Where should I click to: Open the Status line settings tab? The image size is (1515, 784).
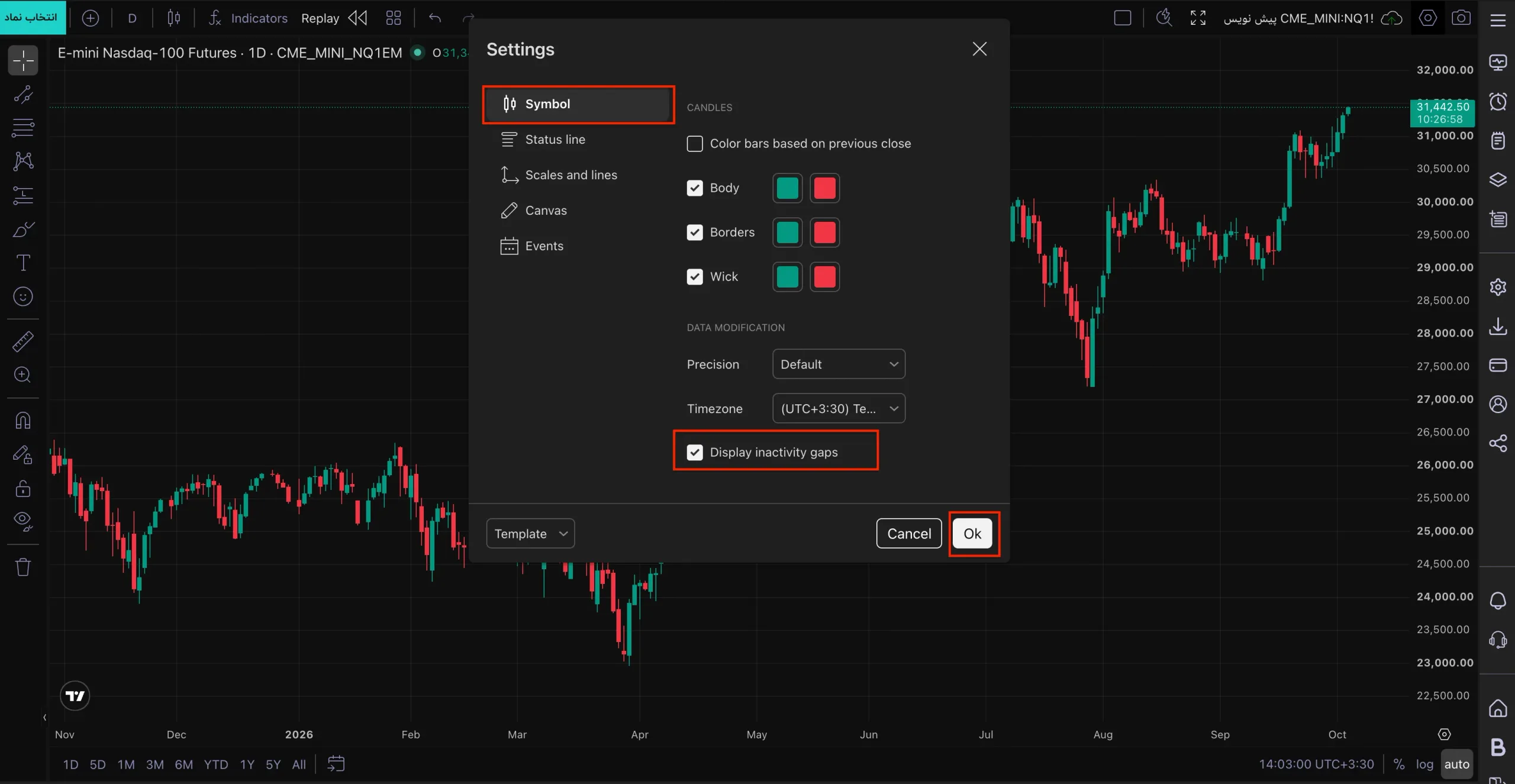click(x=578, y=140)
